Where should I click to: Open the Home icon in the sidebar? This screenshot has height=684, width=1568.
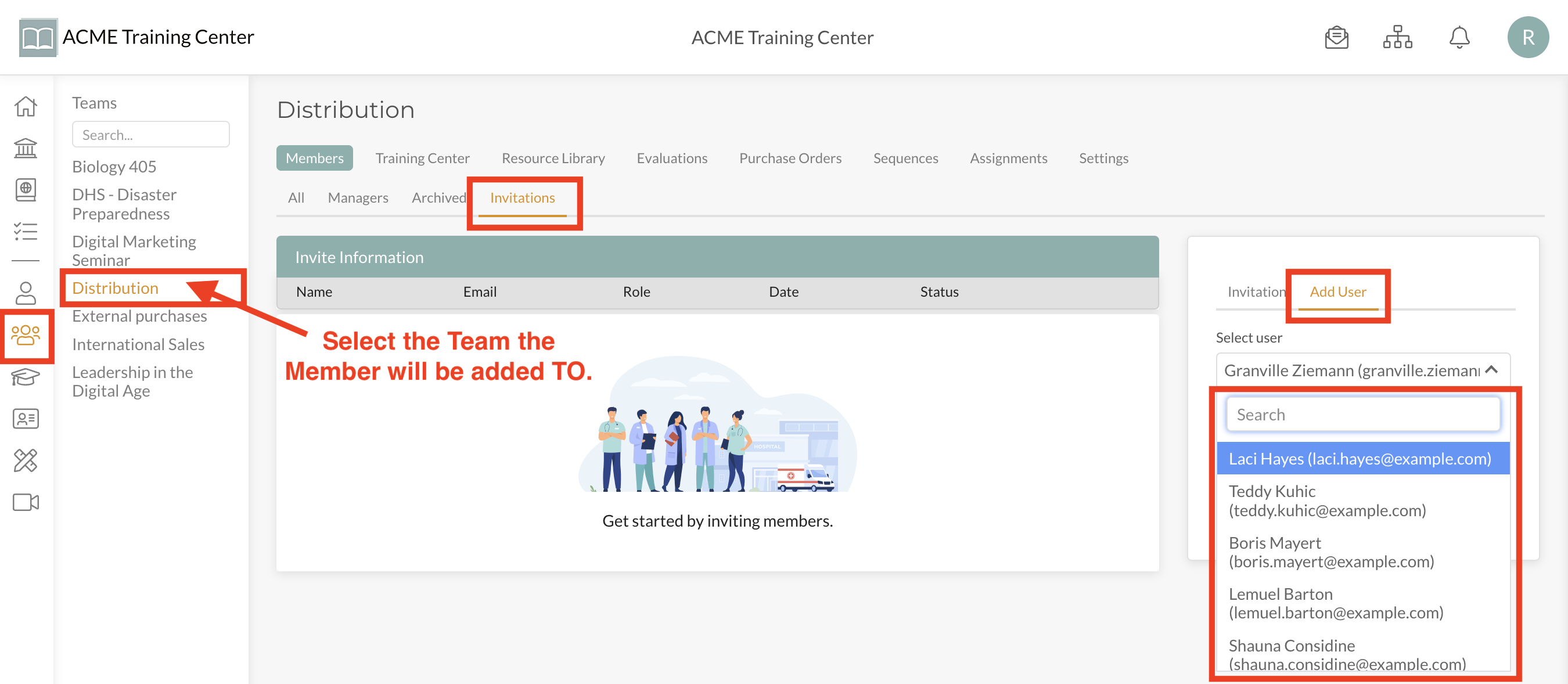(26, 106)
